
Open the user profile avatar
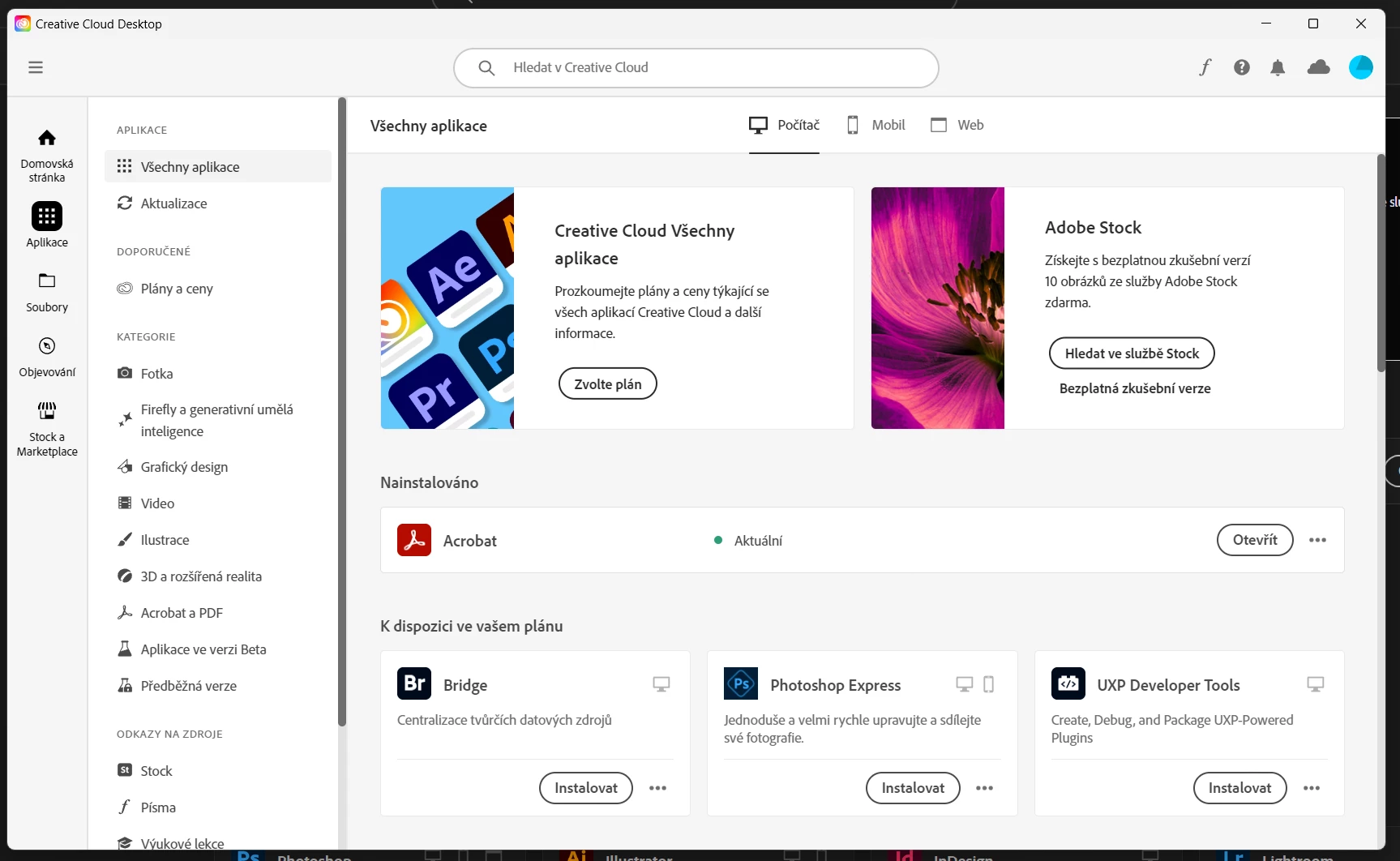coord(1361,67)
